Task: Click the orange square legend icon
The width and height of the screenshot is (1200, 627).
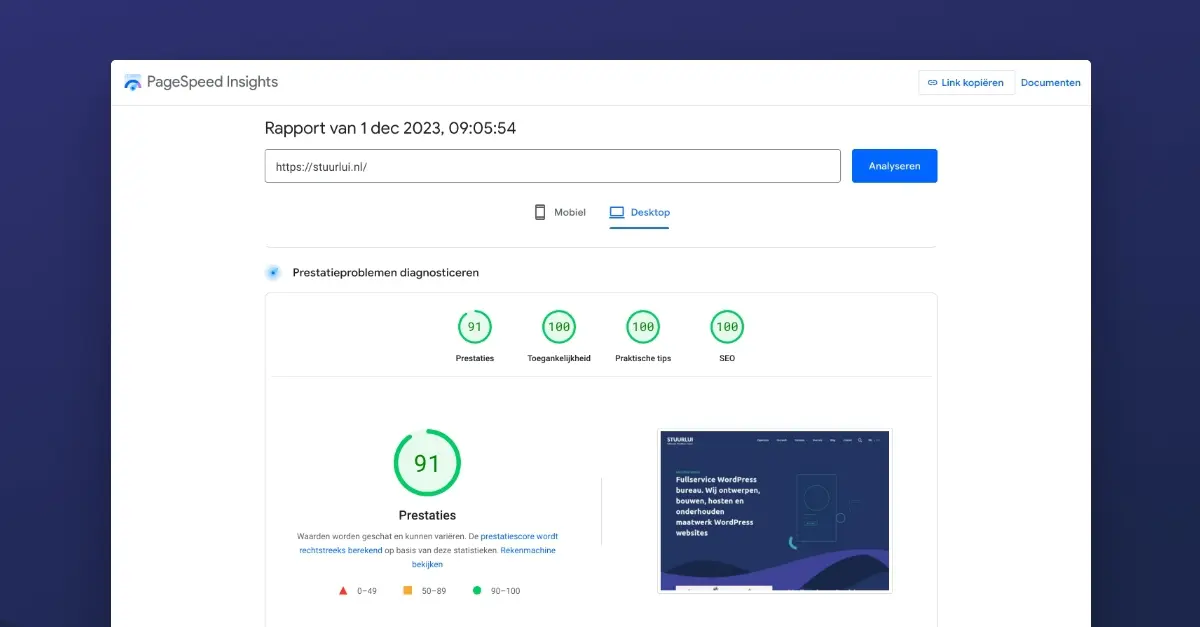Action: click(406, 590)
